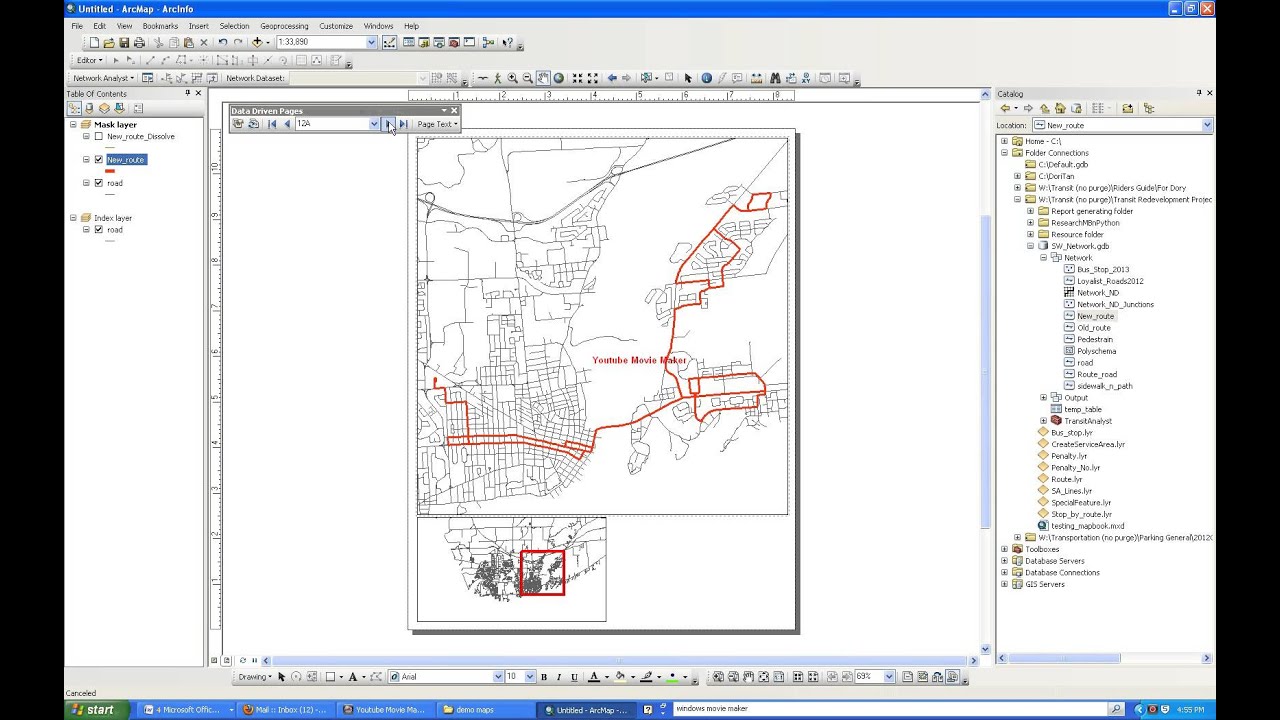Click the Measure ruler icon
The image size is (1280, 720).
[x=755, y=78]
